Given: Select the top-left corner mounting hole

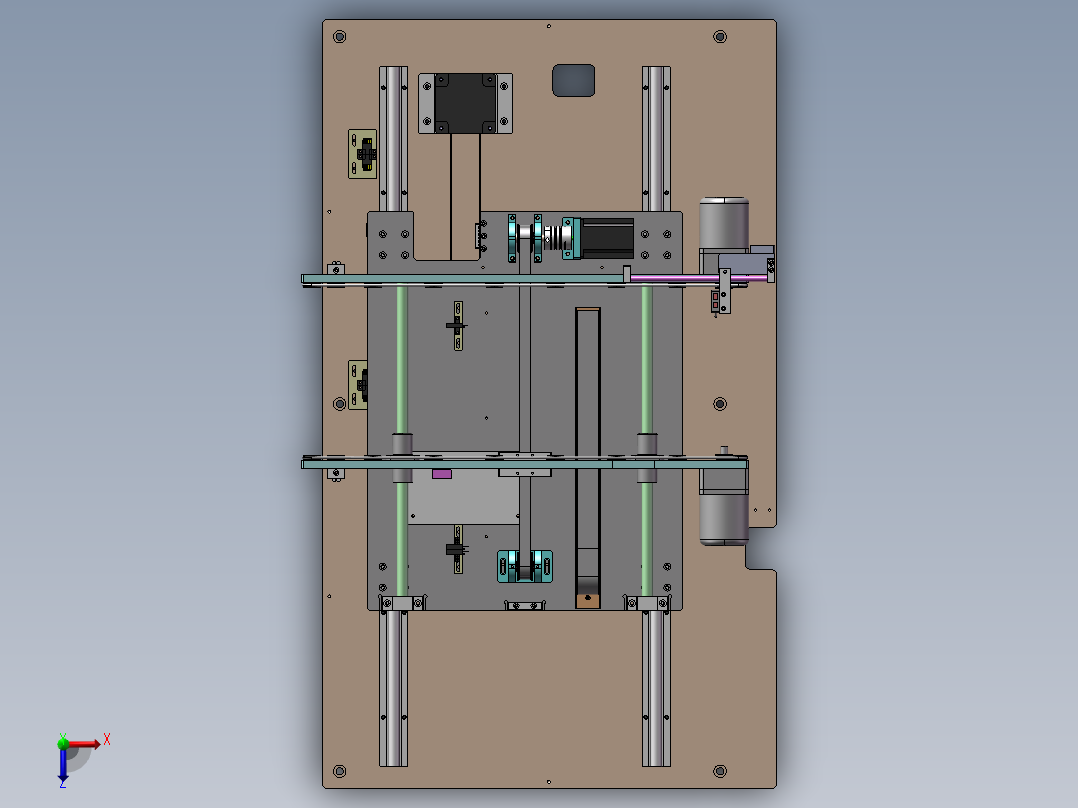Looking at the screenshot, I should [339, 37].
